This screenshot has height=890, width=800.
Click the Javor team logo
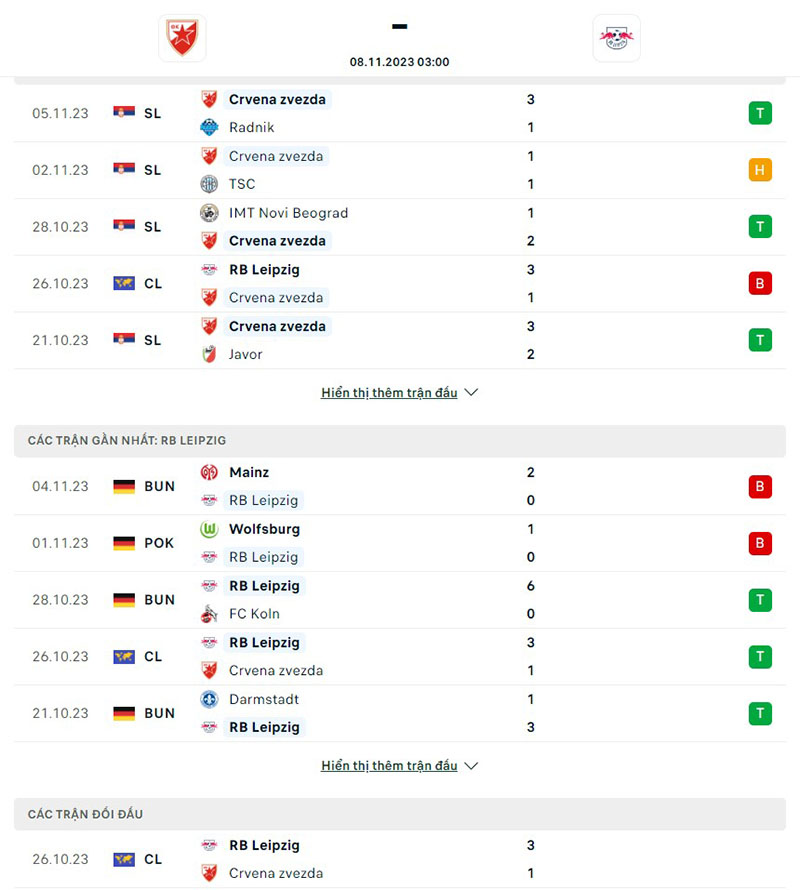pyautogui.click(x=209, y=354)
